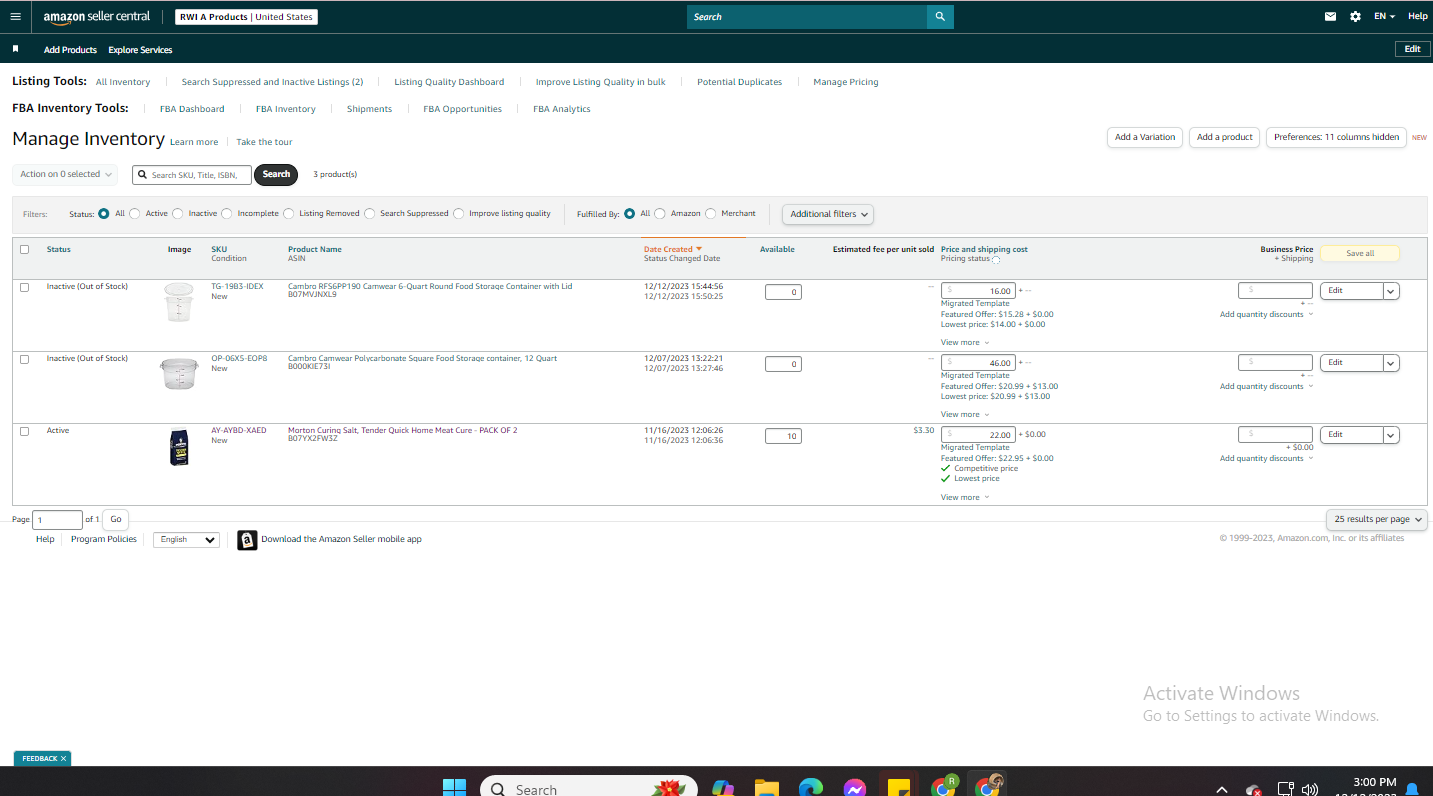Screen dimensions: 1433x796
Task: Choose the Active status filter radio
Action: (135, 214)
